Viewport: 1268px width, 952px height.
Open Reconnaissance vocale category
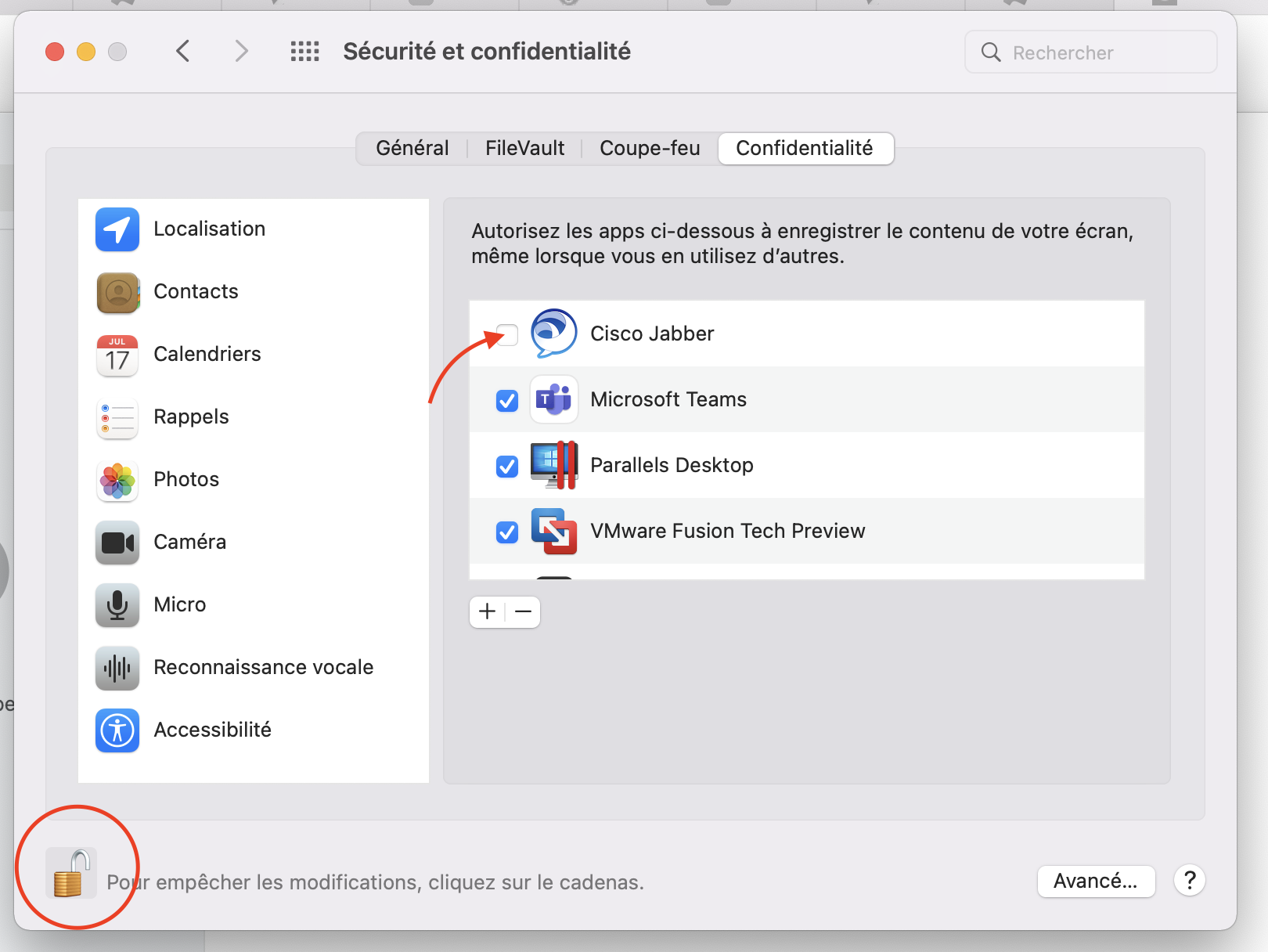pyautogui.click(x=263, y=667)
